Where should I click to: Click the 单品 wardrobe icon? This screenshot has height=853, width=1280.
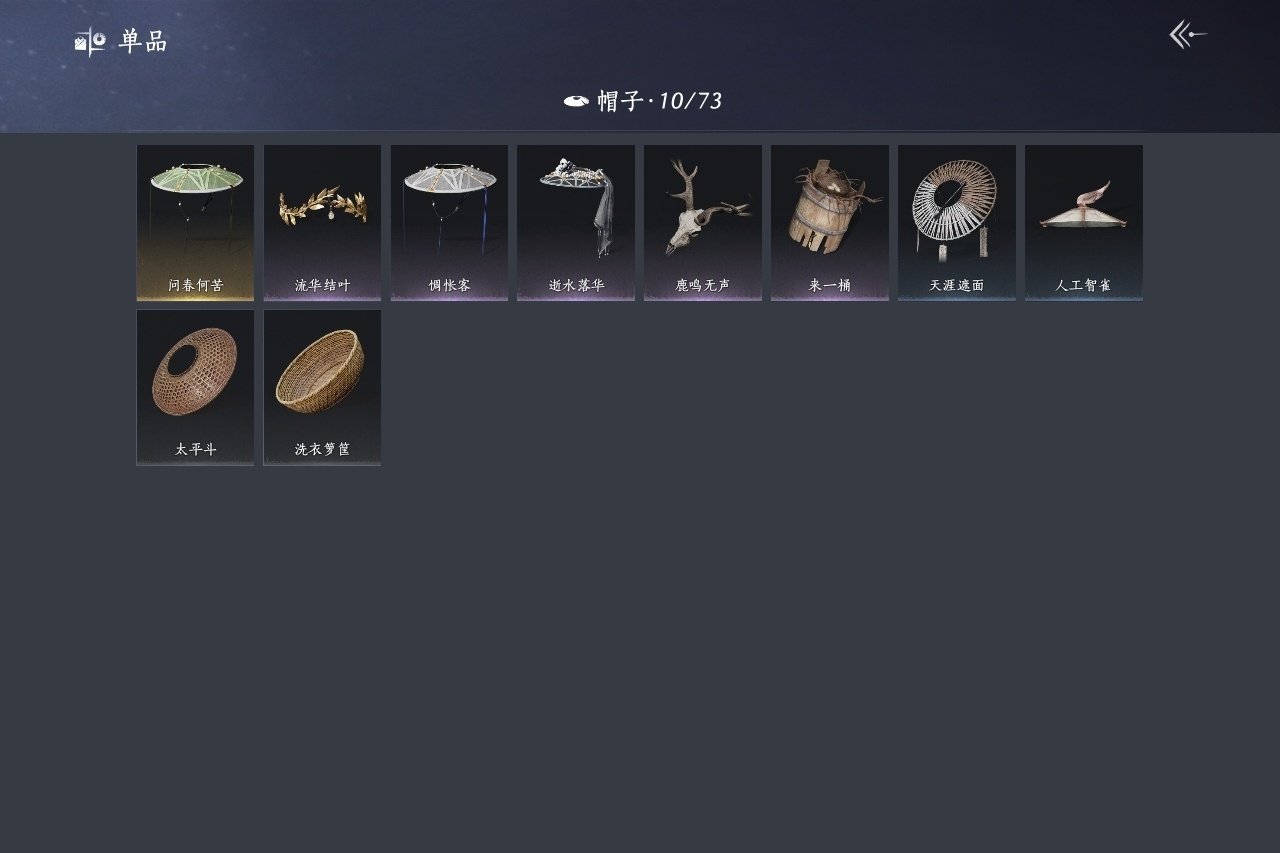coord(90,42)
